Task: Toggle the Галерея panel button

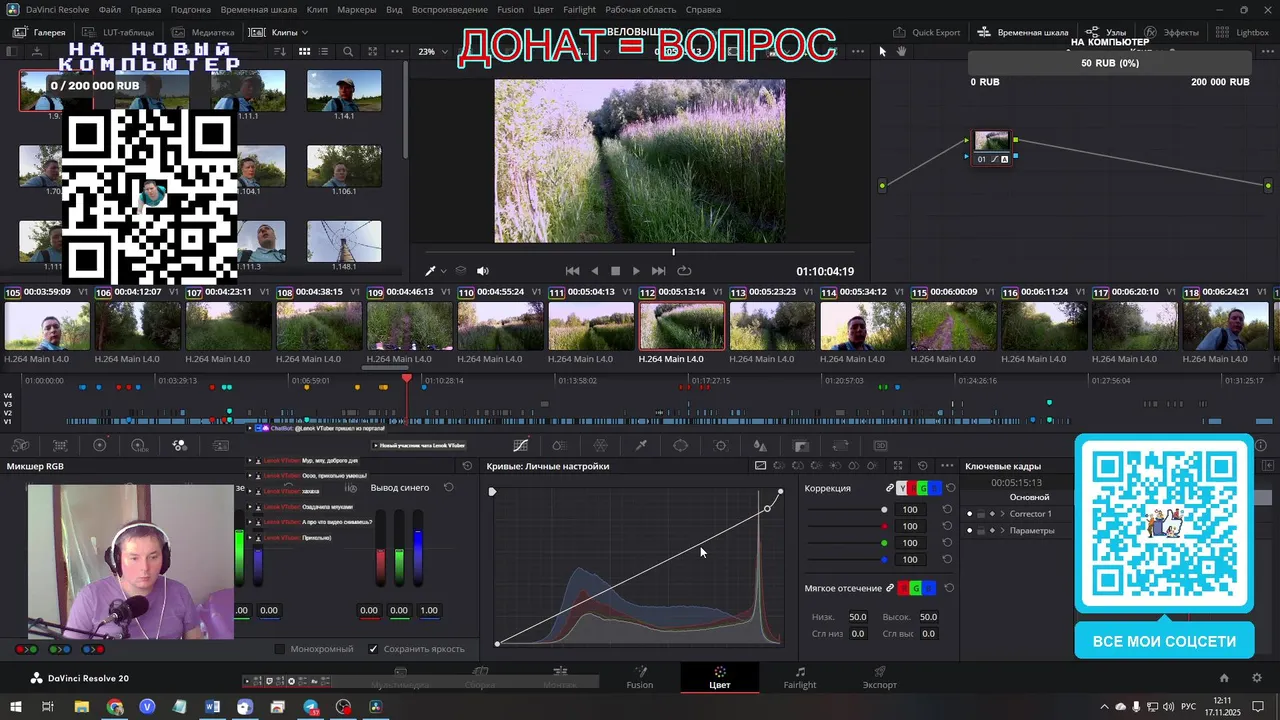Action: pyautogui.click(x=39, y=32)
